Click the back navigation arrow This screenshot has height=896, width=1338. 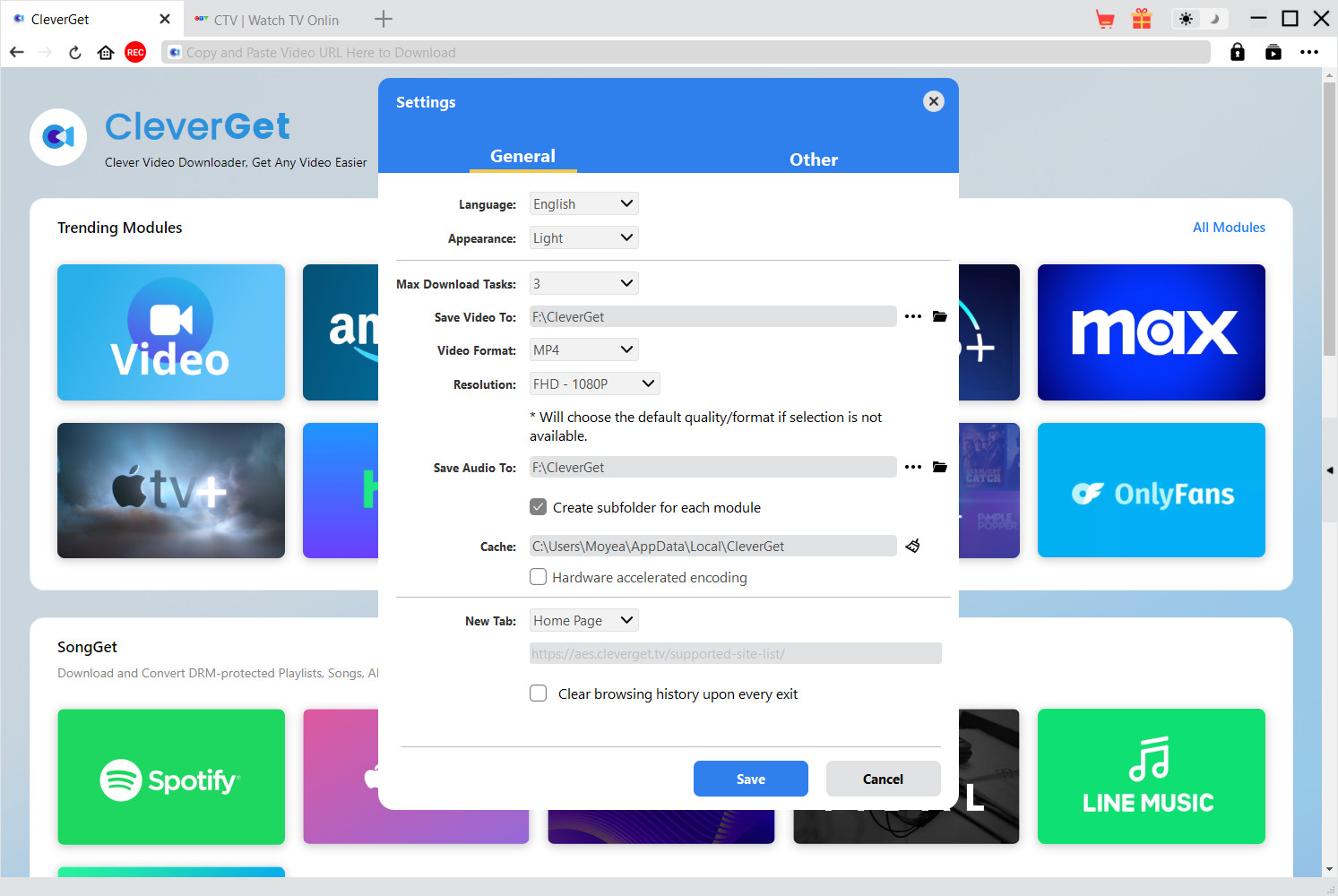17,52
